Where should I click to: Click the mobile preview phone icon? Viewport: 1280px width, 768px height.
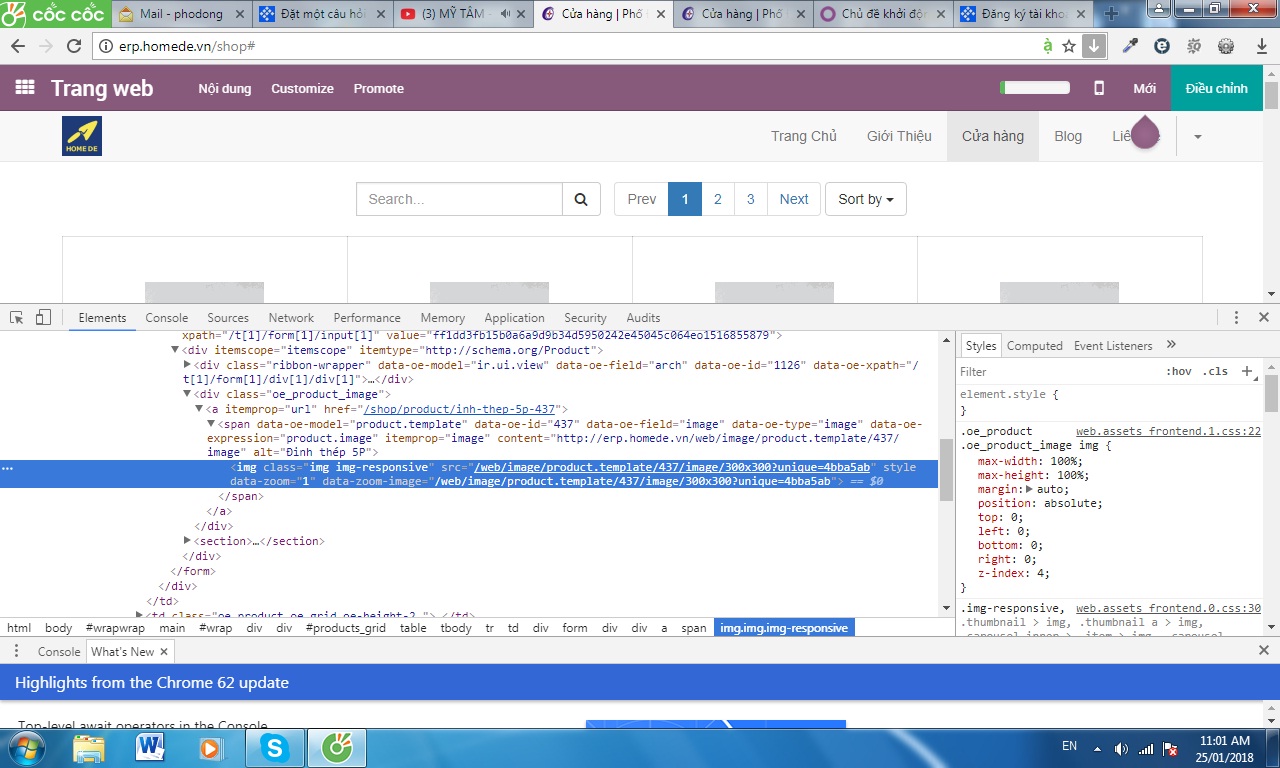coord(1099,88)
